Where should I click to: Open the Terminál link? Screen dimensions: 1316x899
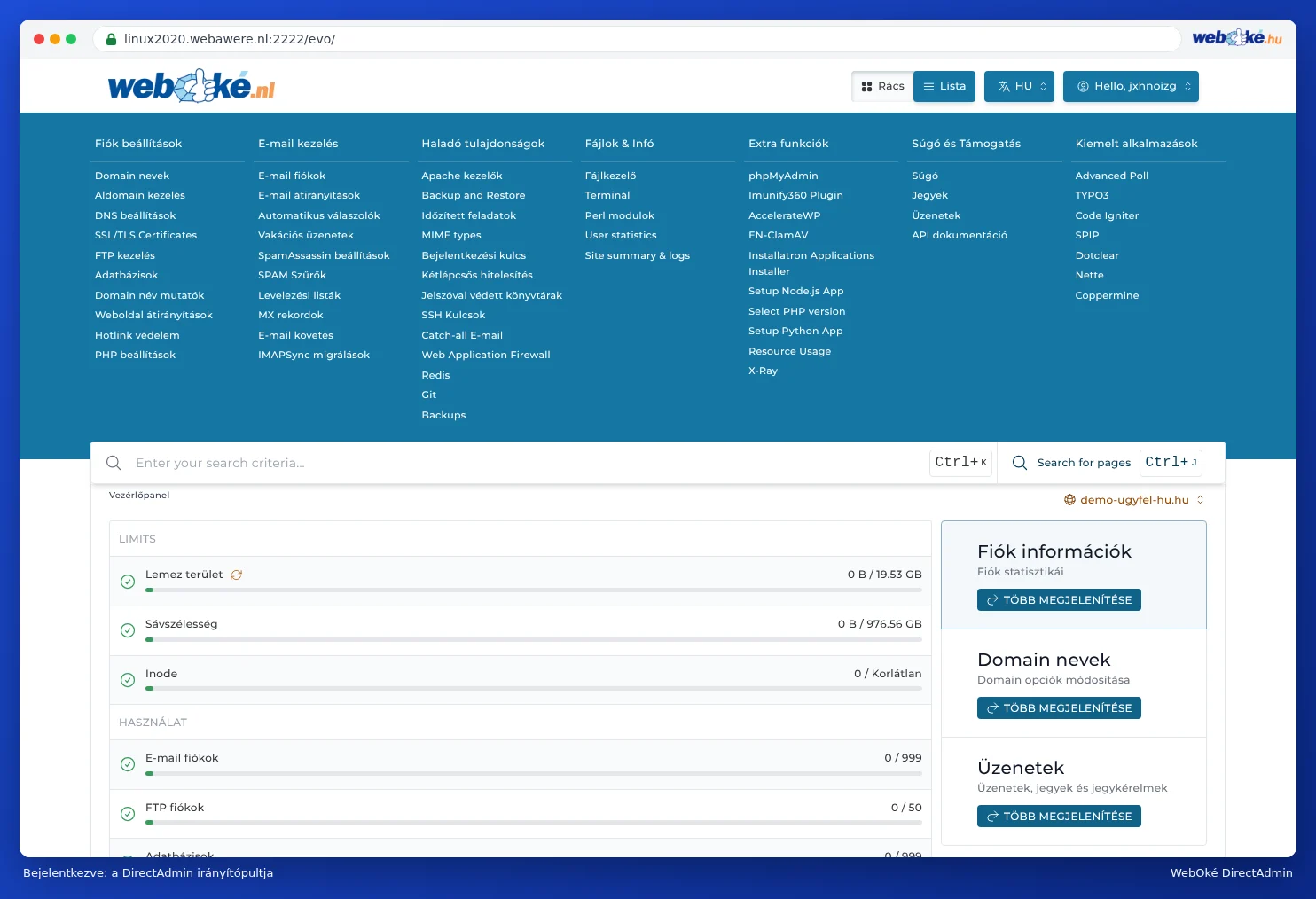[x=607, y=195]
